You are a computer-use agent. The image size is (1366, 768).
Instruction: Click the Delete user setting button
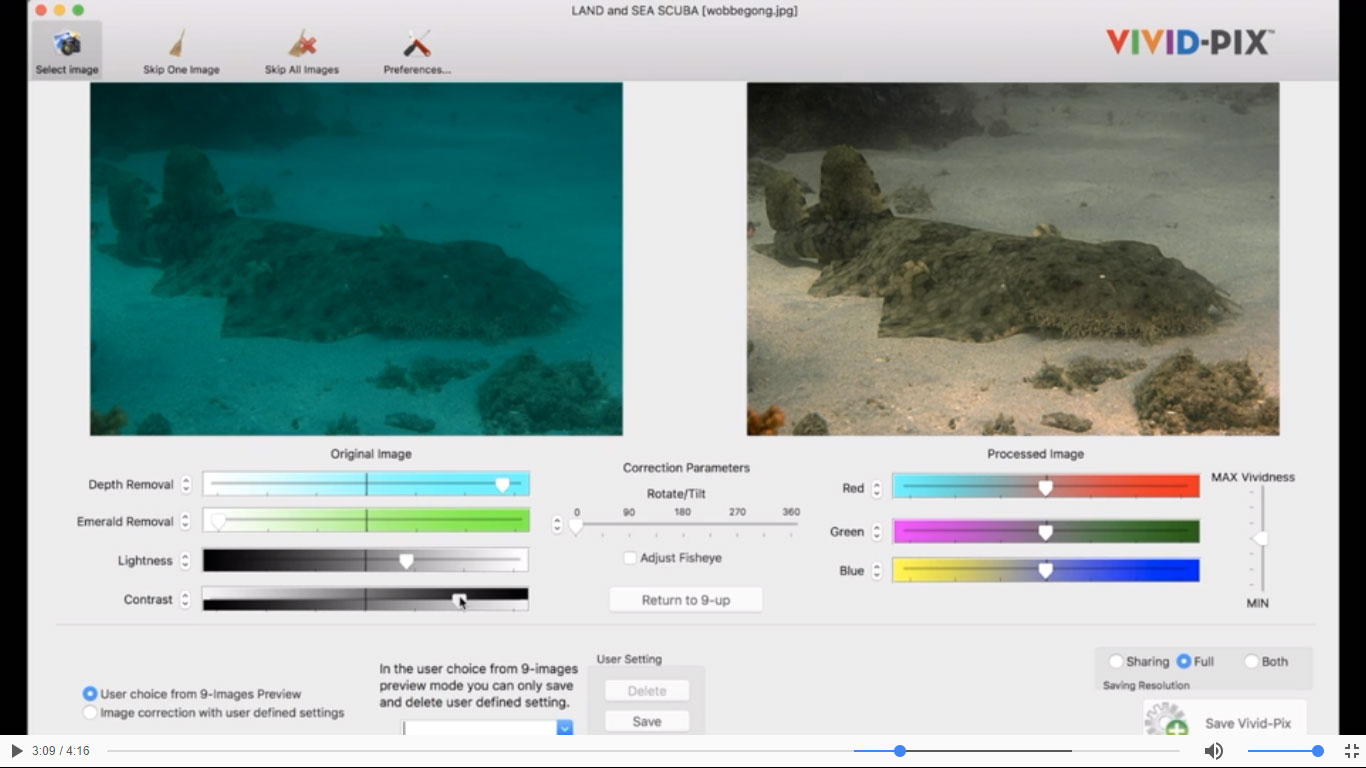tap(646, 690)
